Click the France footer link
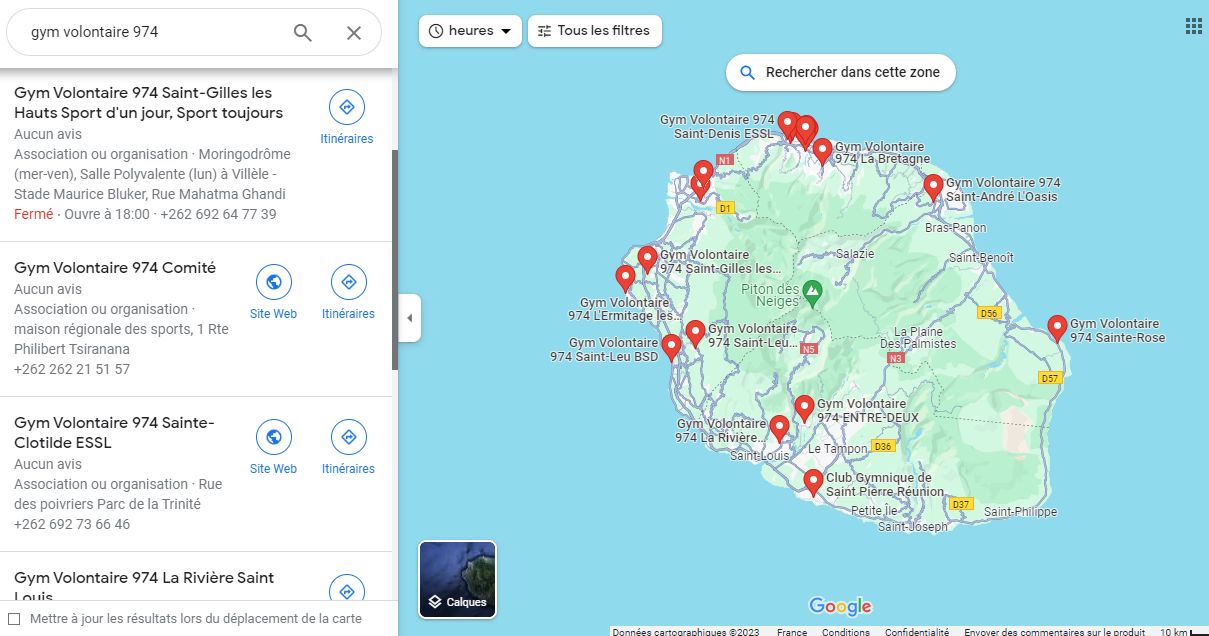The image size is (1209, 636). pyautogui.click(x=792, y=631)
